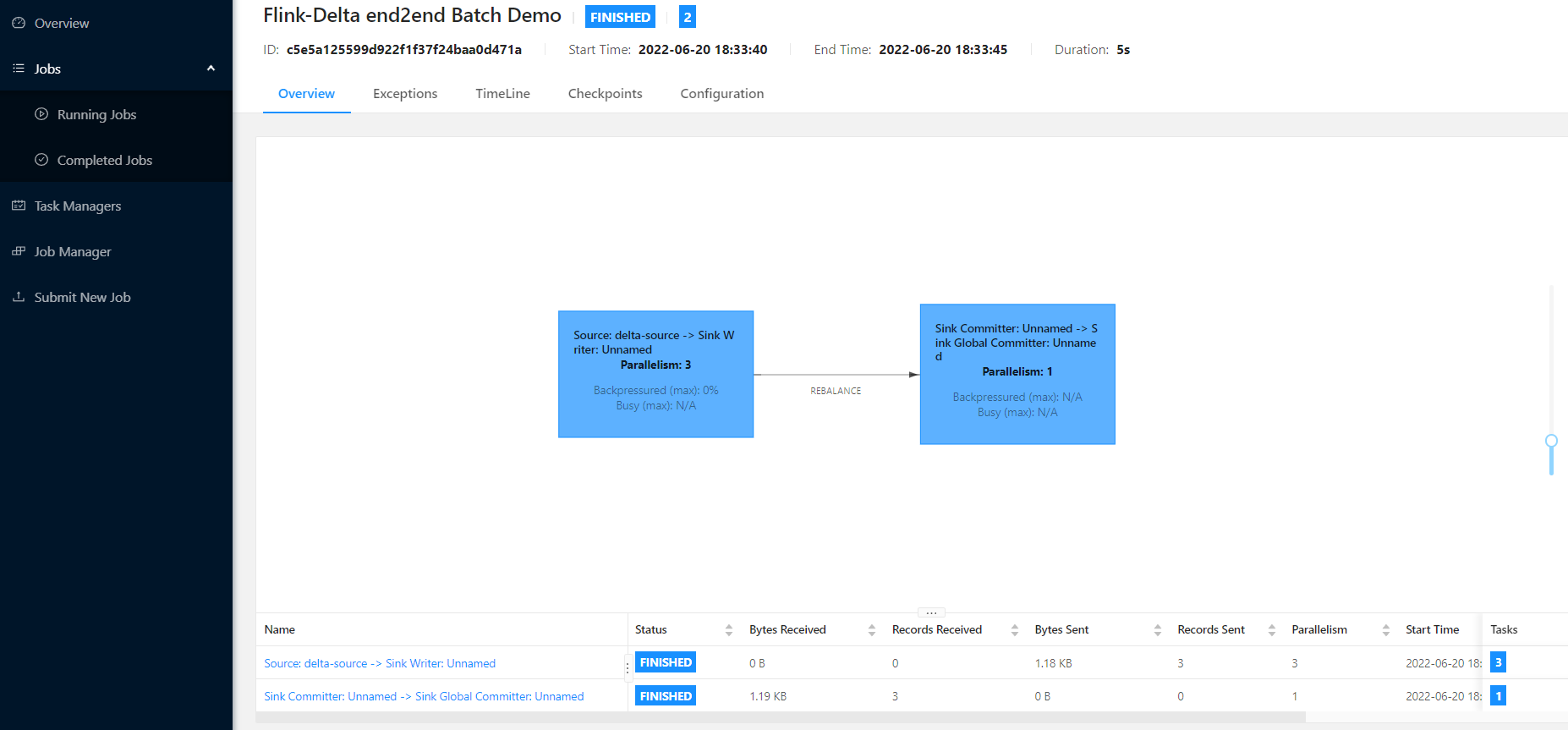The height and width of the screenshot is (730, 1568).
Task: Click the FINISHED job status badge in header
Action: (x=621, y=17)
